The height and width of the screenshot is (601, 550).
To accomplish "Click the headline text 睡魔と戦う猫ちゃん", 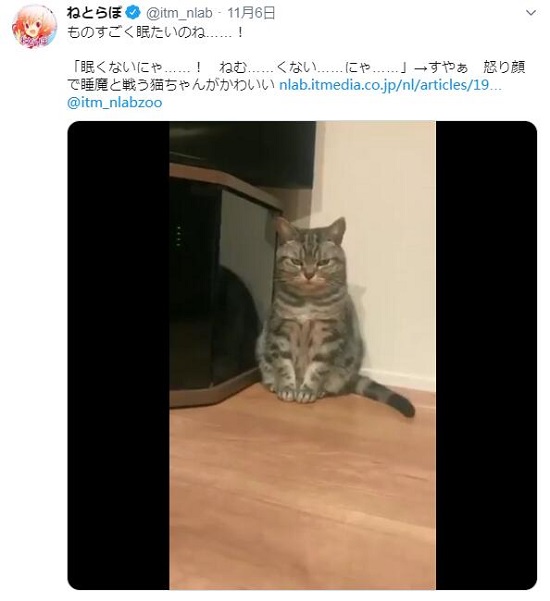I will tap(128, 85).
